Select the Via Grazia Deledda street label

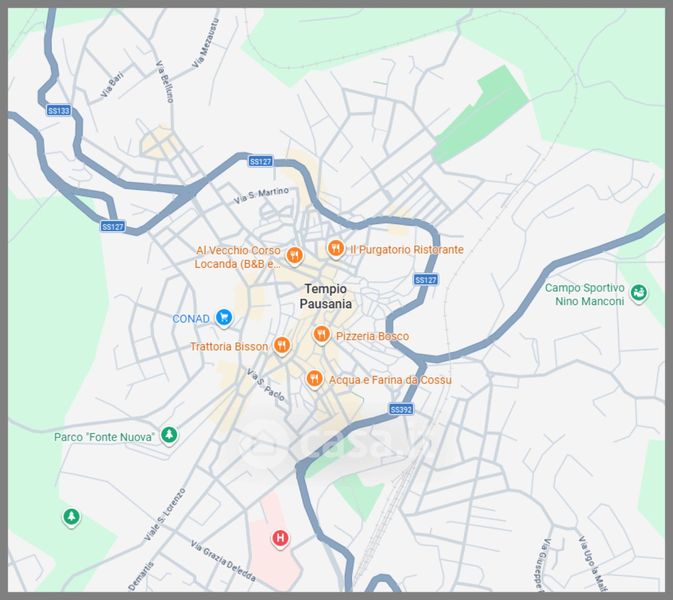(x=223, y=562)
